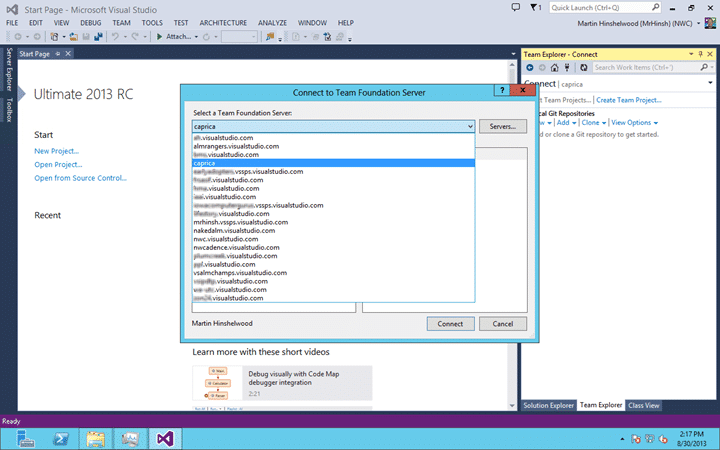
Task: Click the user account avatar picture
Action: 710,23
